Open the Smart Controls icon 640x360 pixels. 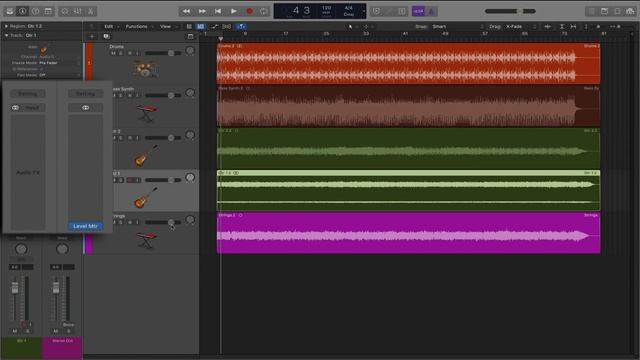(64, 11)
